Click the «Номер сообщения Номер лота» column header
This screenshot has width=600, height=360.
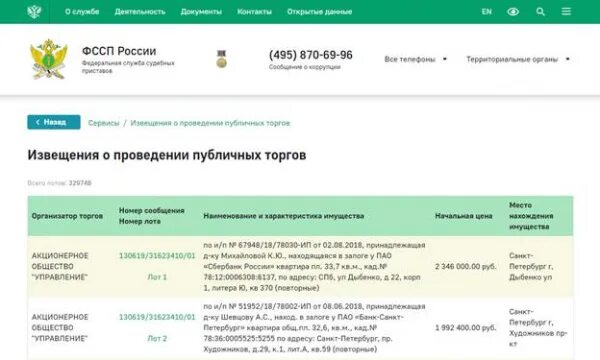click(152, 216)
